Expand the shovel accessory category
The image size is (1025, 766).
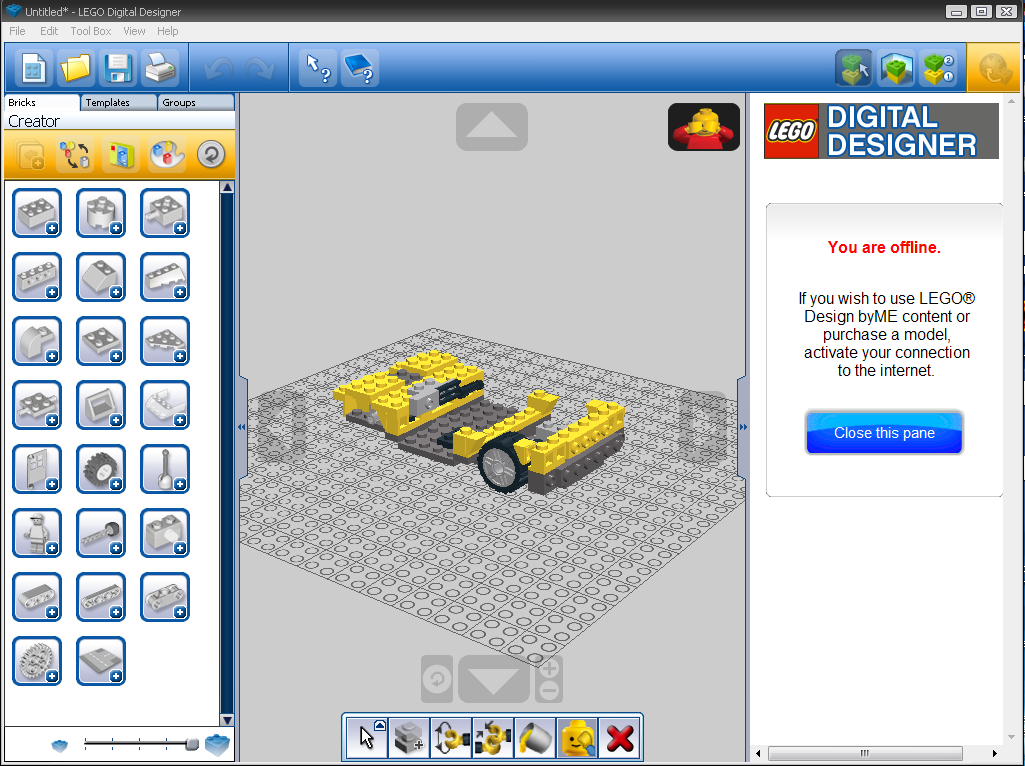coord(165,469)
